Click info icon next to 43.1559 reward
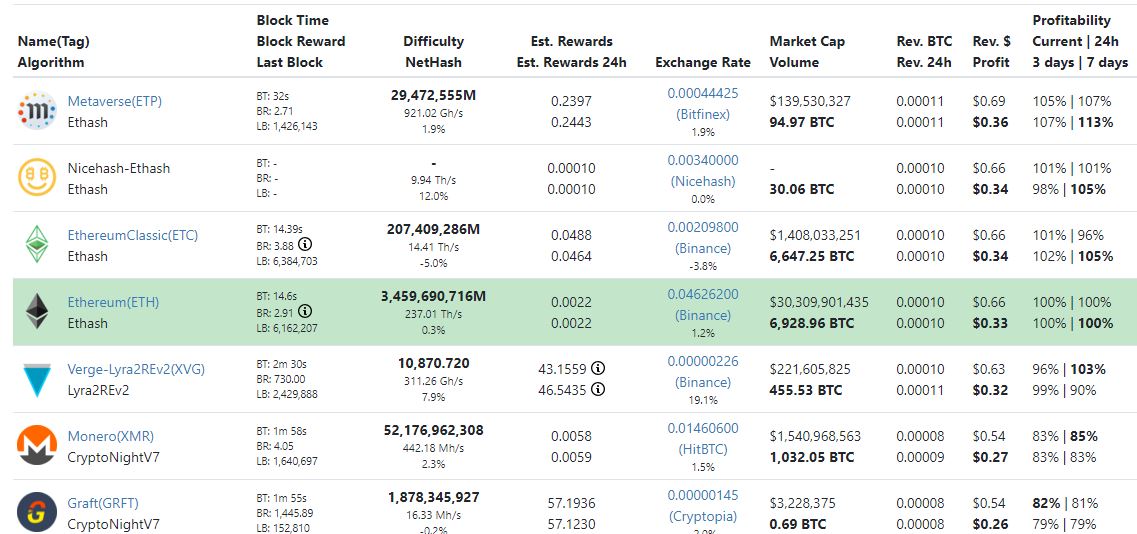 tap(598, 369)
